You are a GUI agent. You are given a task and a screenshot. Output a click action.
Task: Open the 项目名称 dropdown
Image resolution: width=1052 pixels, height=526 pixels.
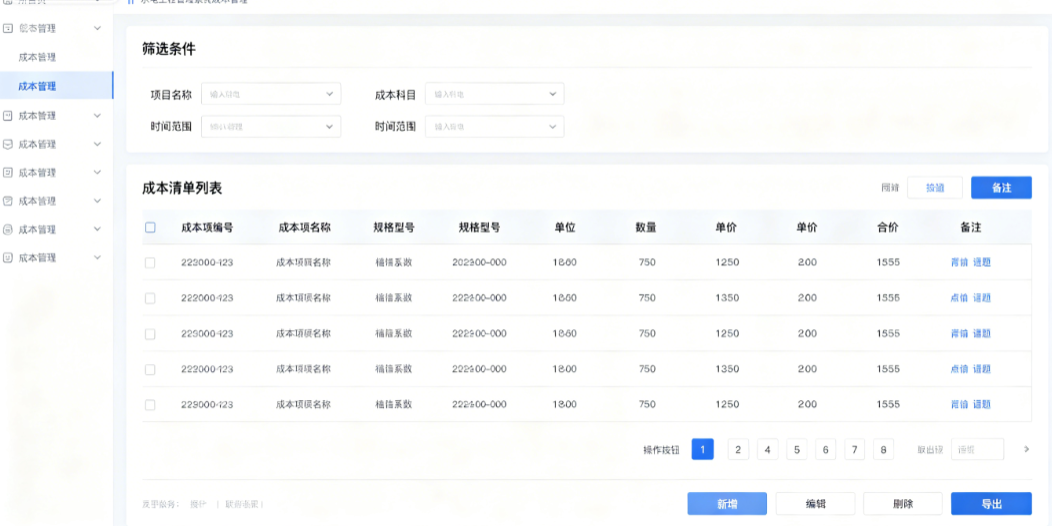click(271, 94)
